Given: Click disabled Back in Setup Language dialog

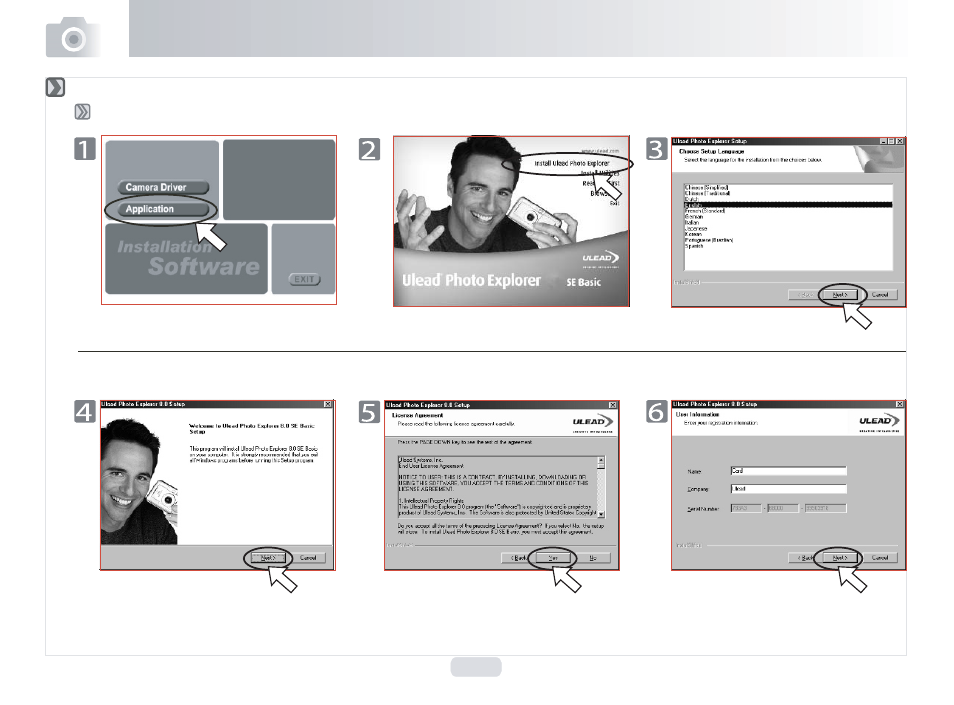Looking at the screenshot, I should click(x=805, y=294).
